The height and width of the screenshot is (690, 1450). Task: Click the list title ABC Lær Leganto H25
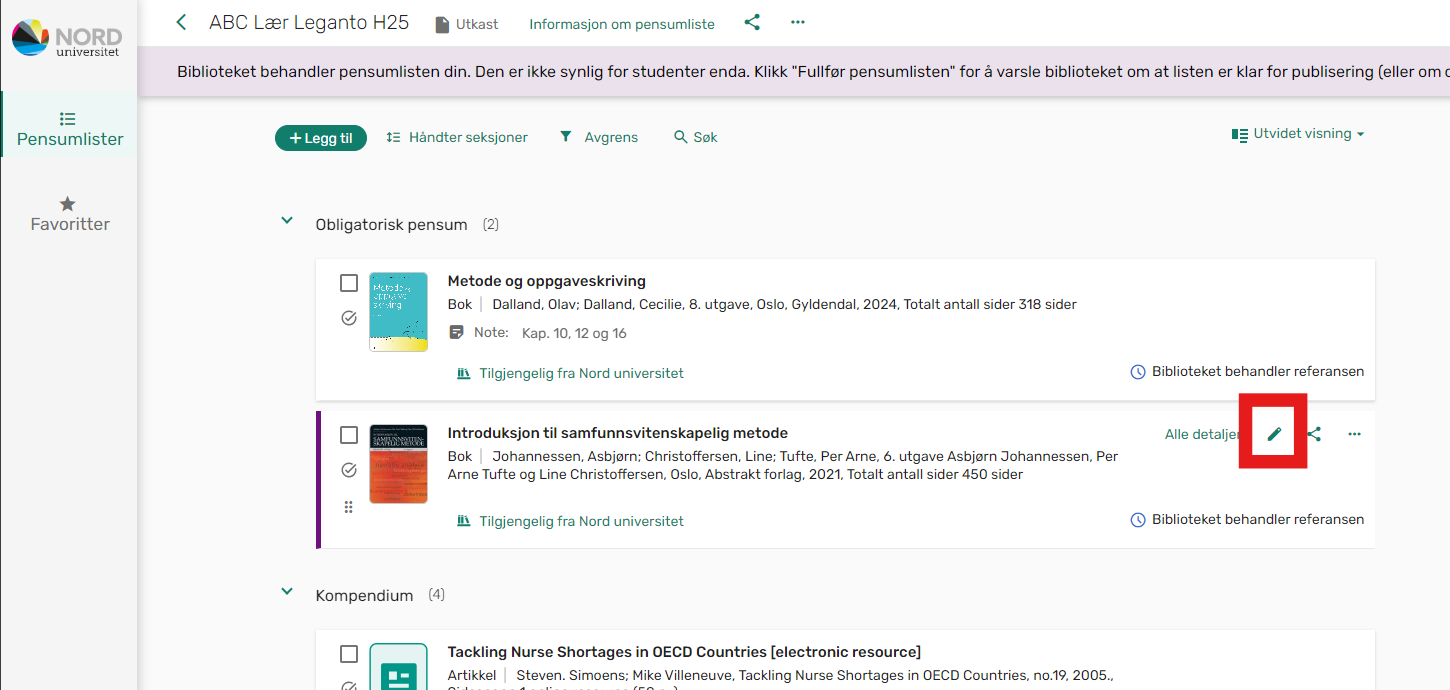click(309, 22)
